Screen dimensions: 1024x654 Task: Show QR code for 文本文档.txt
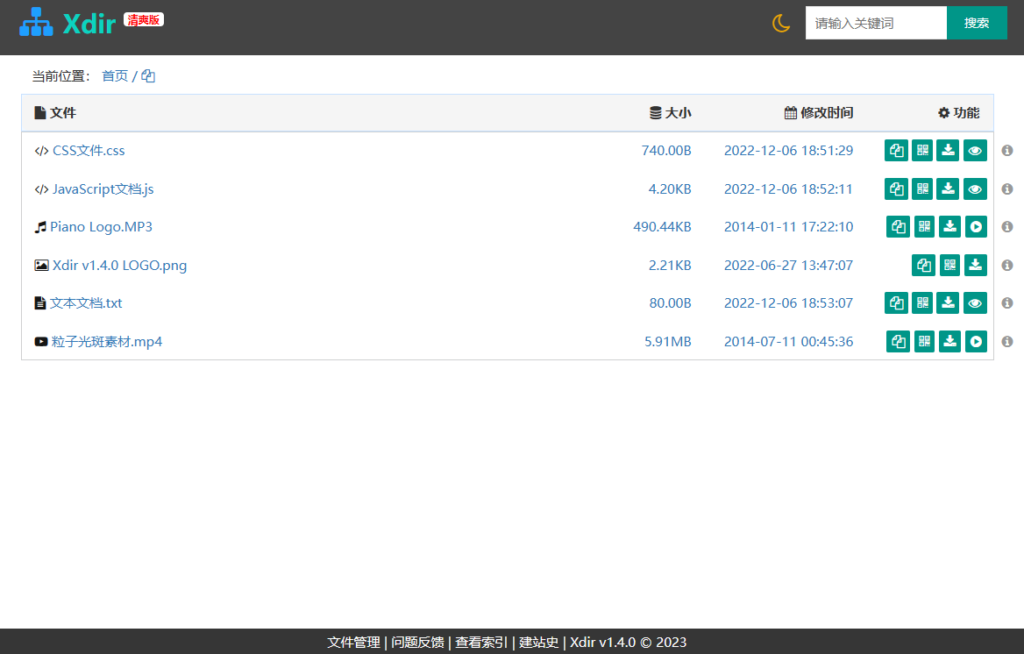pyautogui.click(x=922, y=303)
